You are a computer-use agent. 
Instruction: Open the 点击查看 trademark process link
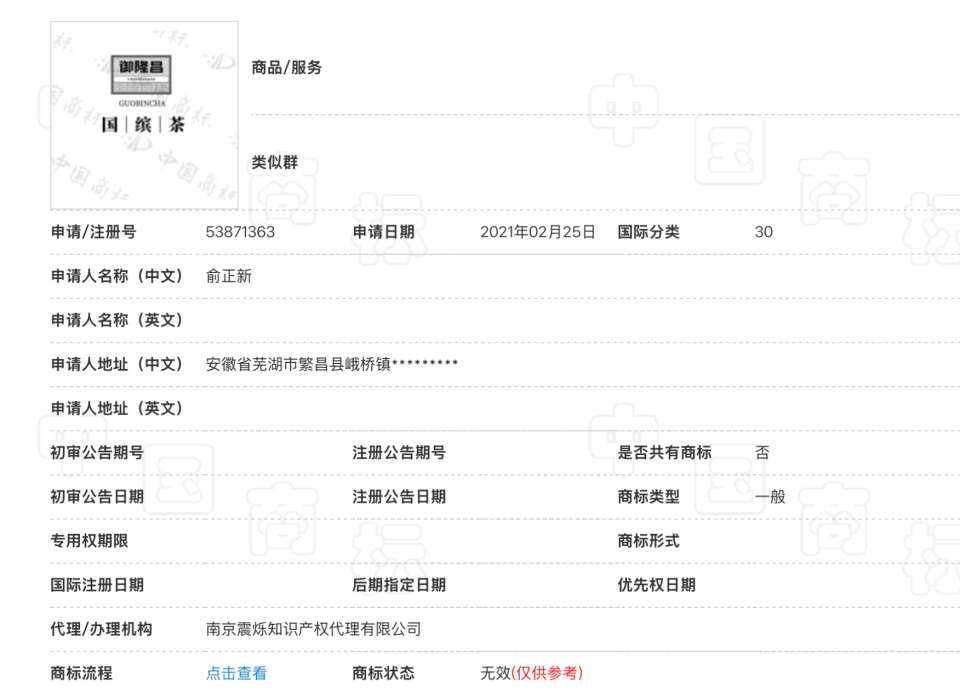(x=236, y=673)
